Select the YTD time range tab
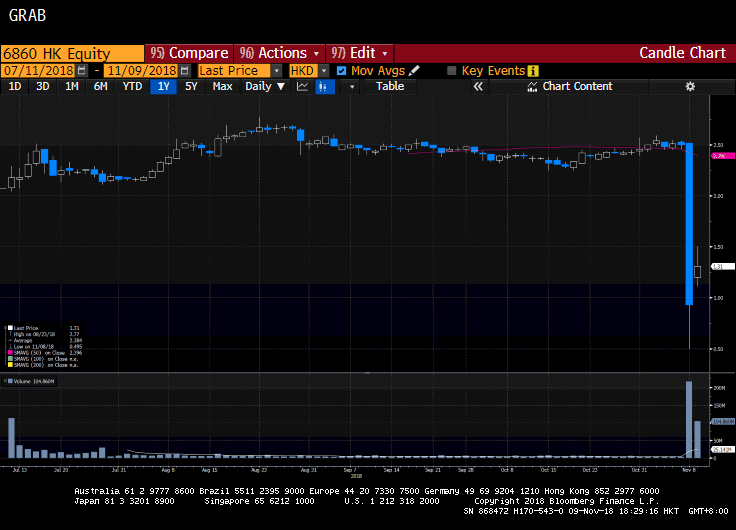 coord(132,86)
